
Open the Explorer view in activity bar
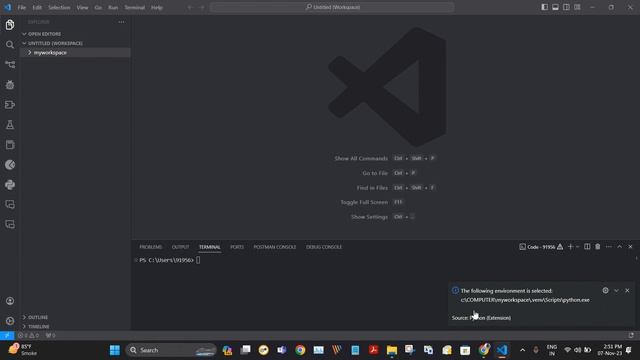coord(10,24)
